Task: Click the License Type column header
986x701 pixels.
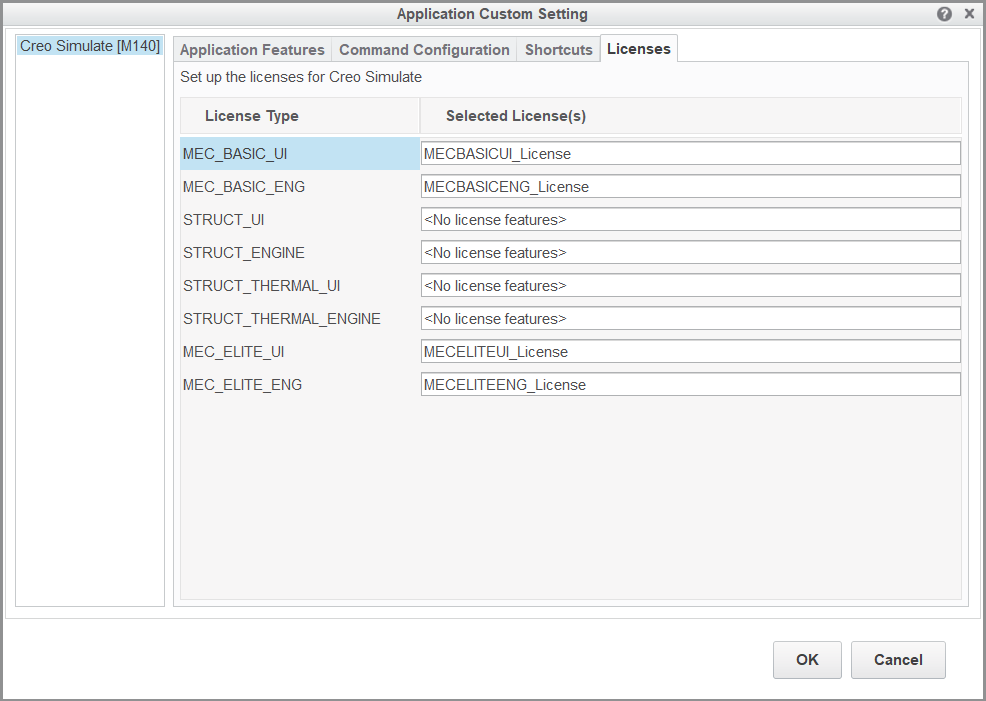Action: (x=252, y=115)
